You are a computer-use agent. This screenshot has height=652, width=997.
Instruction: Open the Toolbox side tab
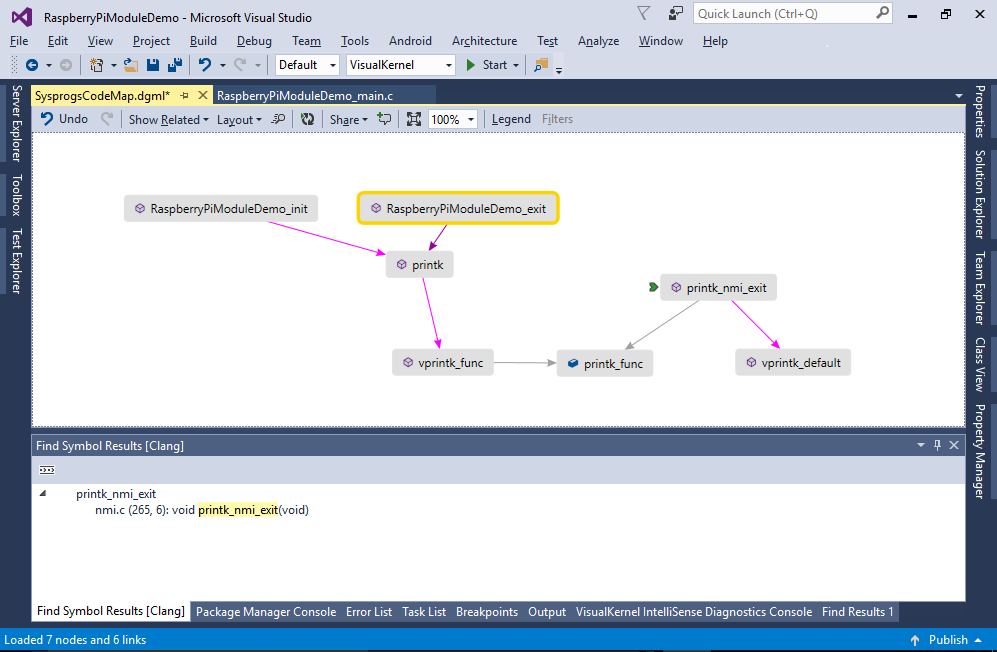(x=17, y=195)
